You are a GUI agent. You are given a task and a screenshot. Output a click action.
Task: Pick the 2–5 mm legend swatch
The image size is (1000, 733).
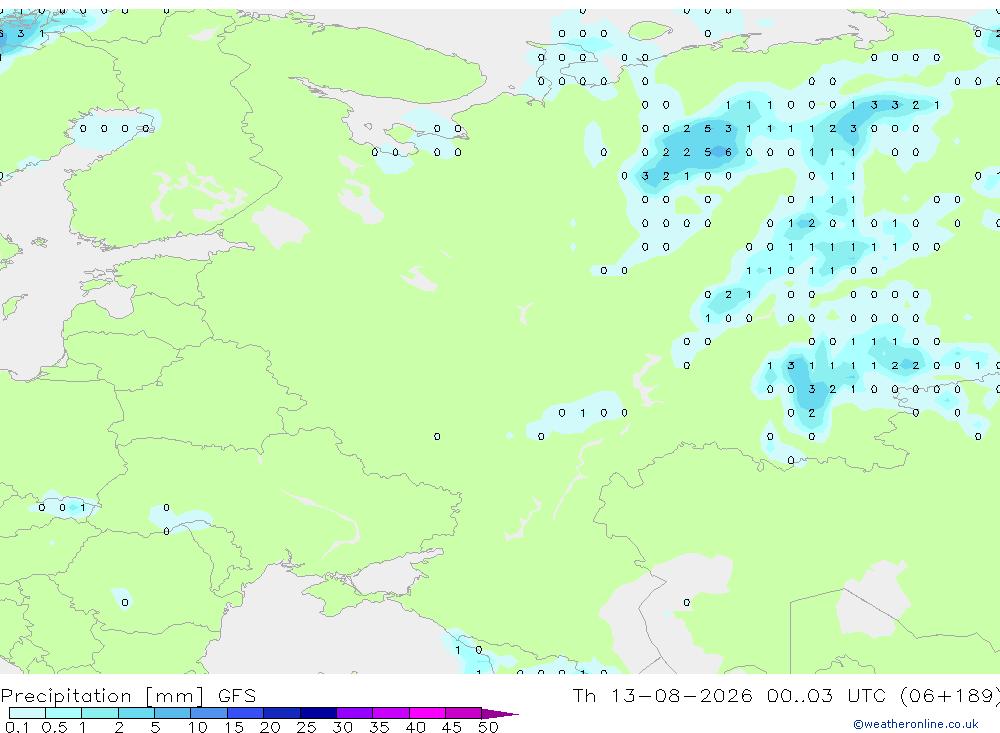pos(136,713)
